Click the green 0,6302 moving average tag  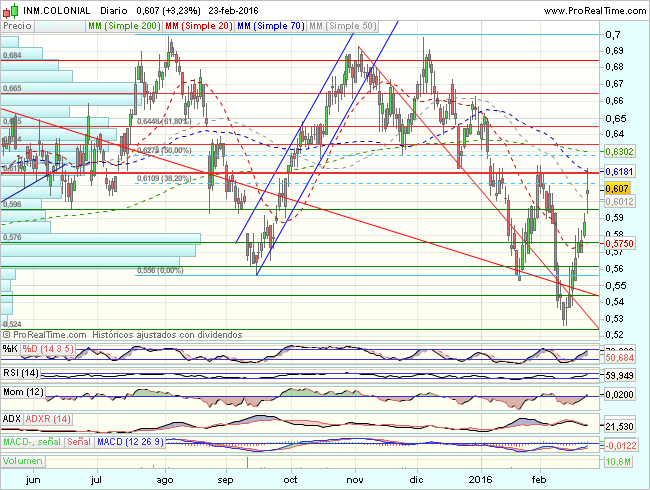tap(619, 152)
